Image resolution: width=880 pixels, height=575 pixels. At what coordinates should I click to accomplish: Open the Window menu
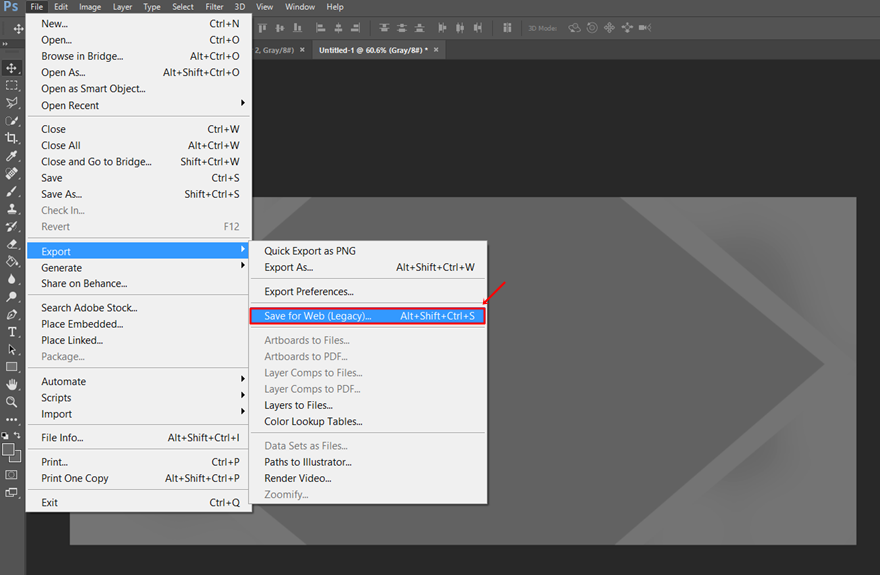click(x=300, y=7)
